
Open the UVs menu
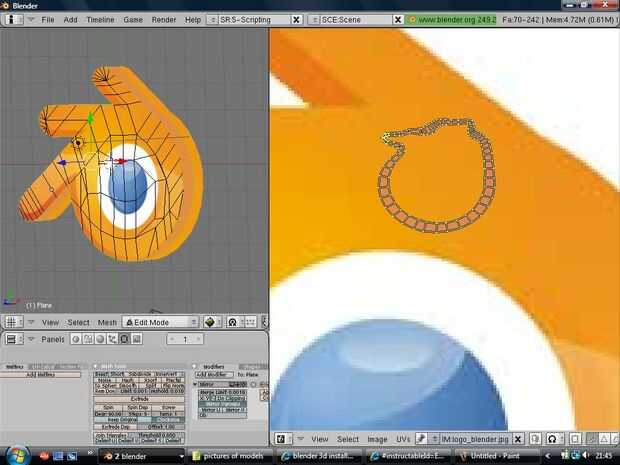(x=403, y=439)
